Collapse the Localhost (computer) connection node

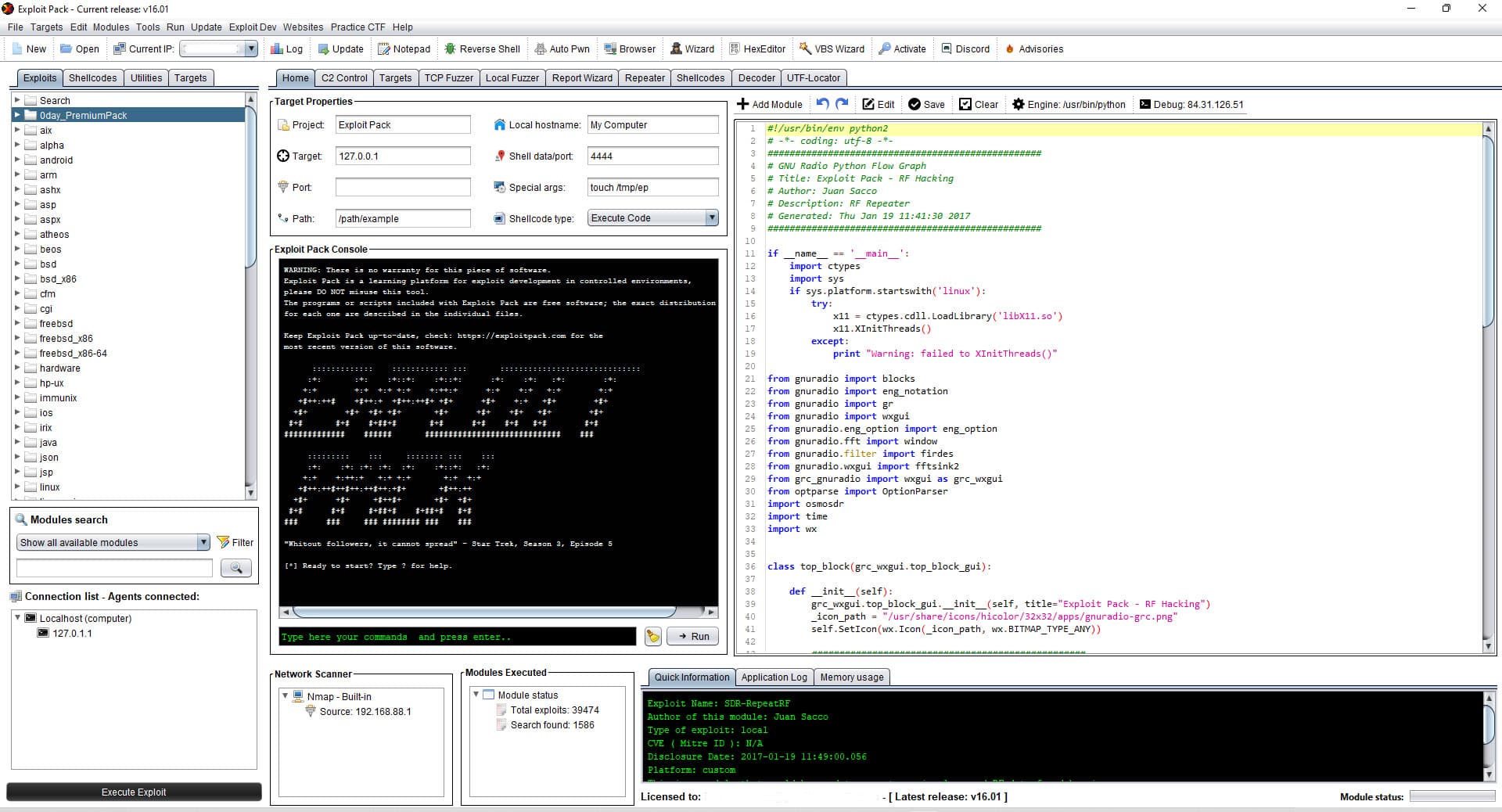[x=18, y=617]
